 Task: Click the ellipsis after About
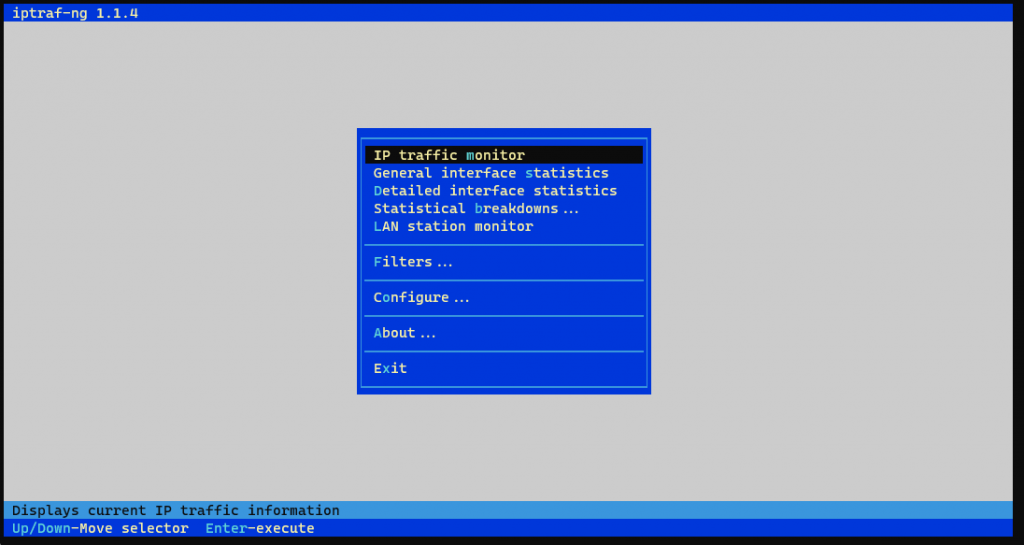click(x=428, y=334)
